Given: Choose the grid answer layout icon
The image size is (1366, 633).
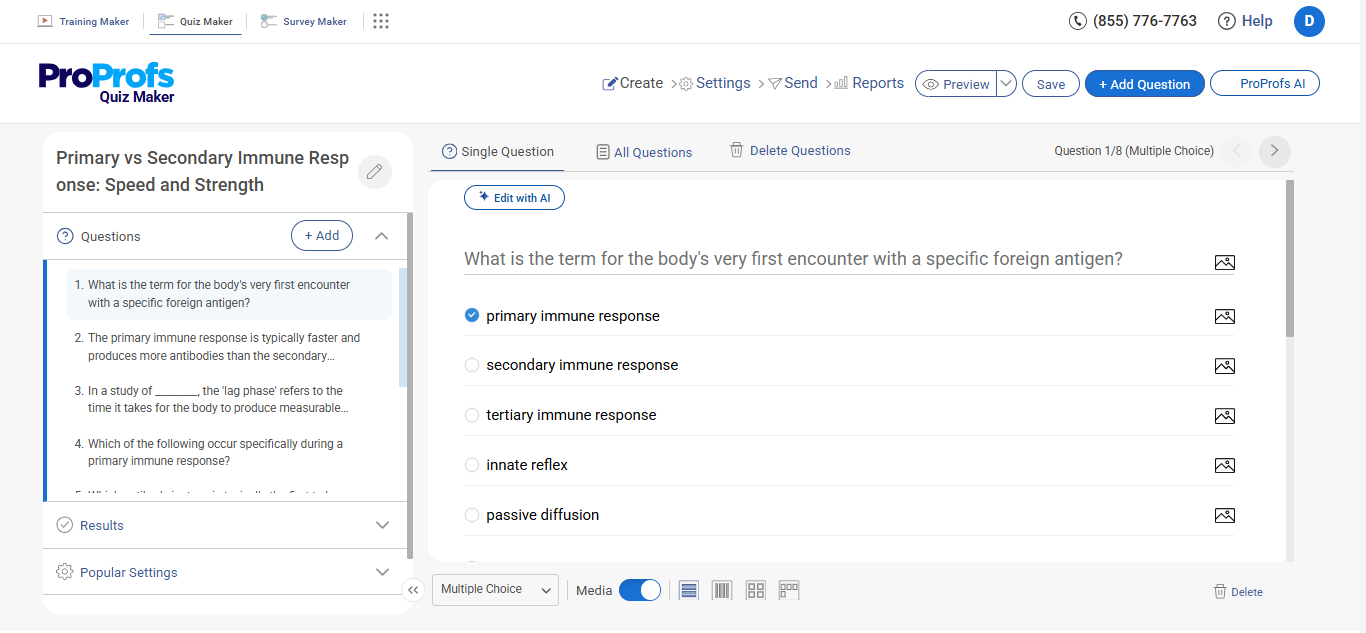Looking at the screenshot, I should [755, 590].
